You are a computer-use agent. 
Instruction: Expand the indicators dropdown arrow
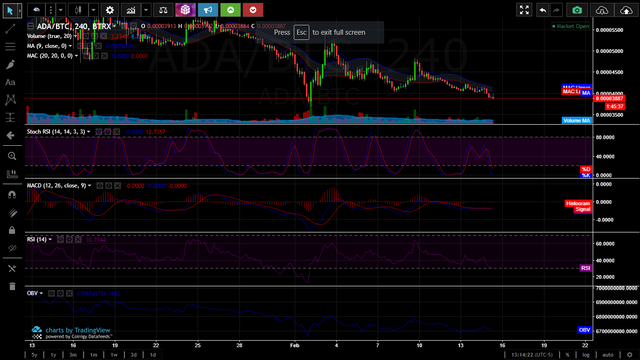coord(146,10)
